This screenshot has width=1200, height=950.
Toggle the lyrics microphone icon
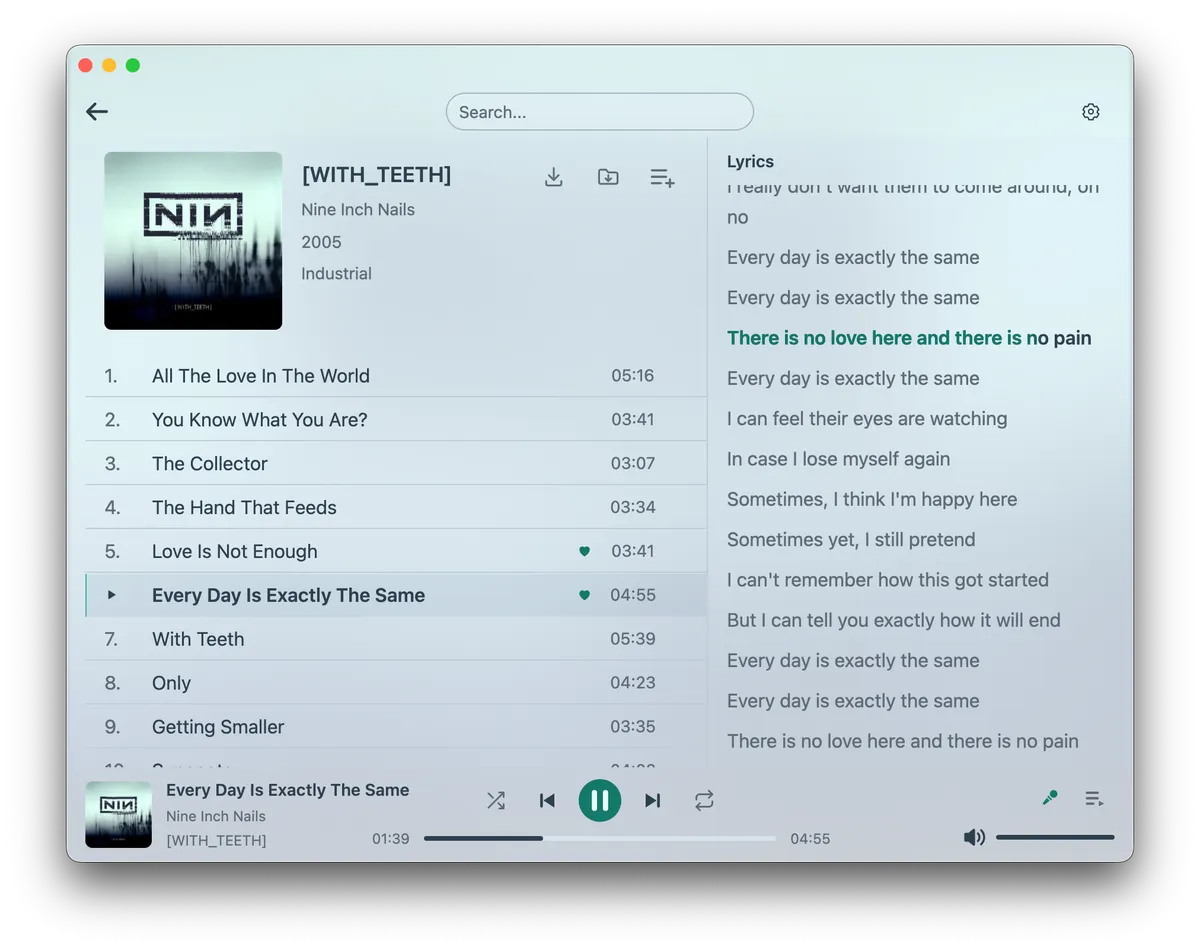[1050, 798]
